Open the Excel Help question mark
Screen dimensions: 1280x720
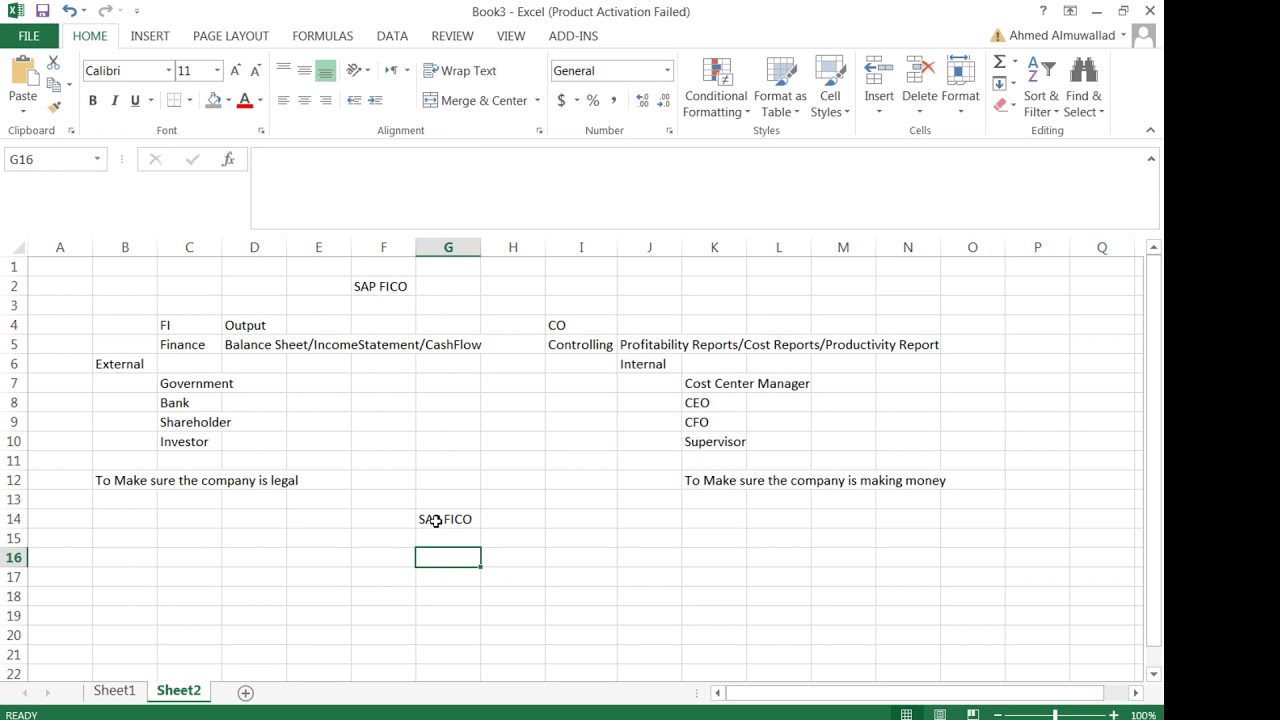1043,11
